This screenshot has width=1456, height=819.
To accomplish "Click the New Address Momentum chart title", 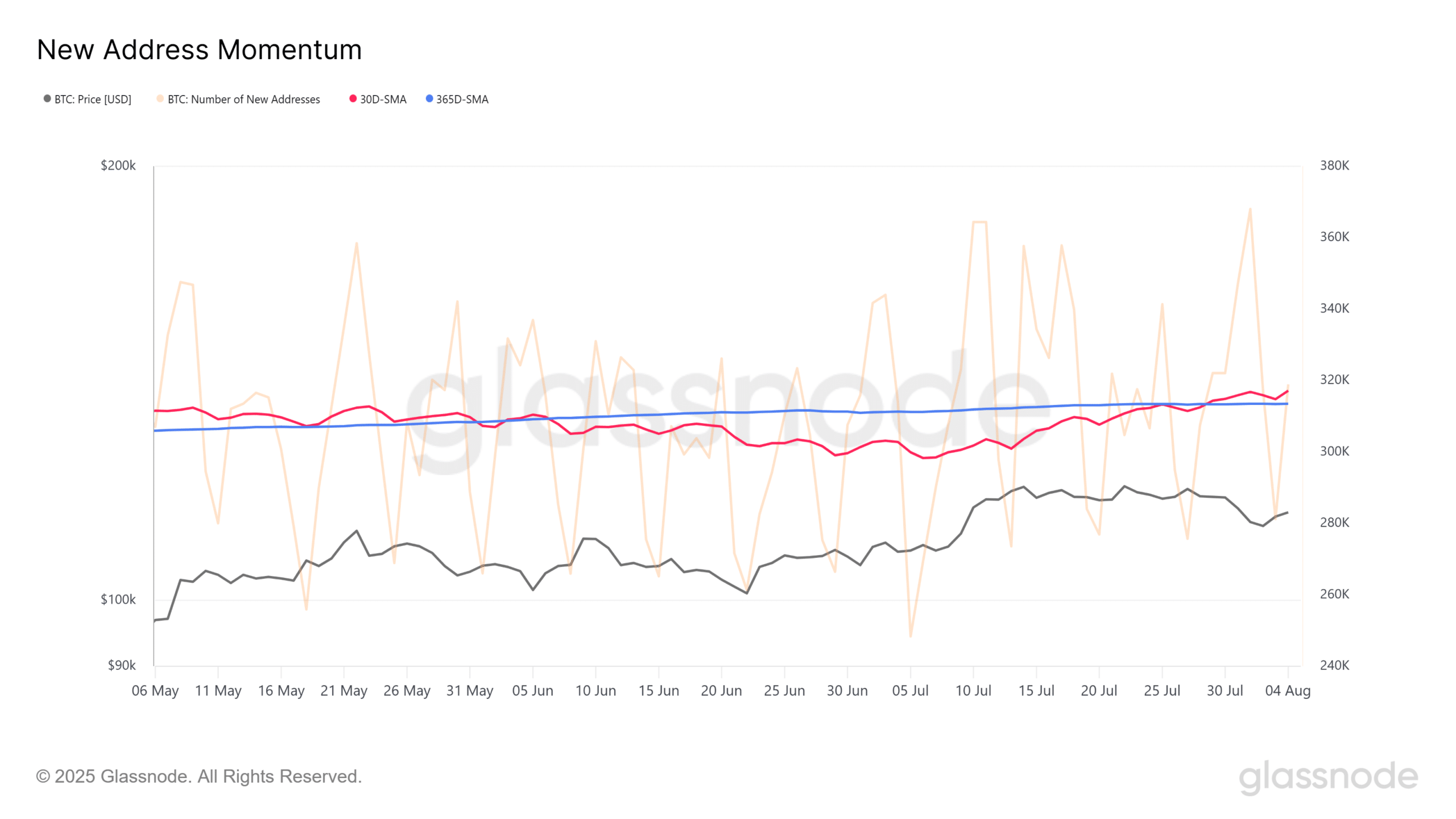I will pos(199,50).
